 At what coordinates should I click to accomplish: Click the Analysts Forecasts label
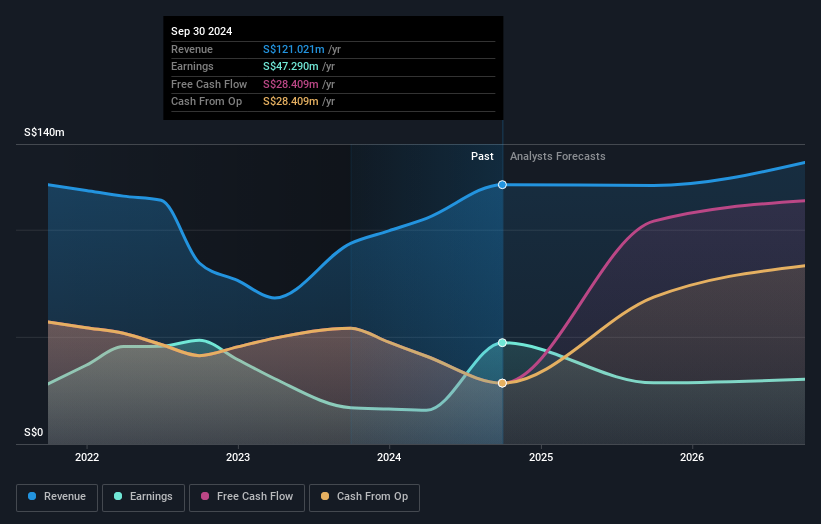coord(558,157)
